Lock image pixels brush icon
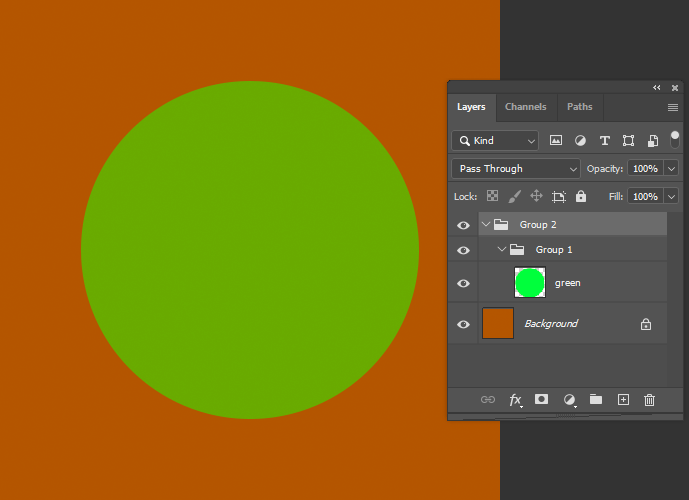The width and height of the screenshot is (689, 500). pyautogui.click(x=515, y=196)
